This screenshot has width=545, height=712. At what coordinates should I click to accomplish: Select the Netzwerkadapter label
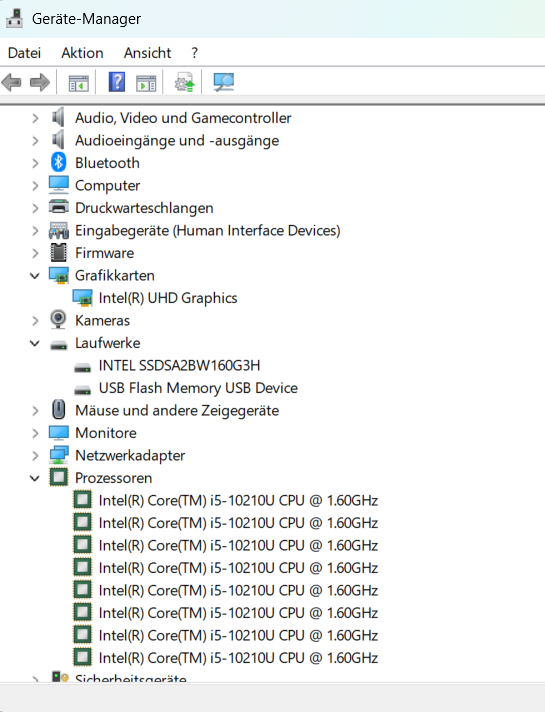click(130, 455)
